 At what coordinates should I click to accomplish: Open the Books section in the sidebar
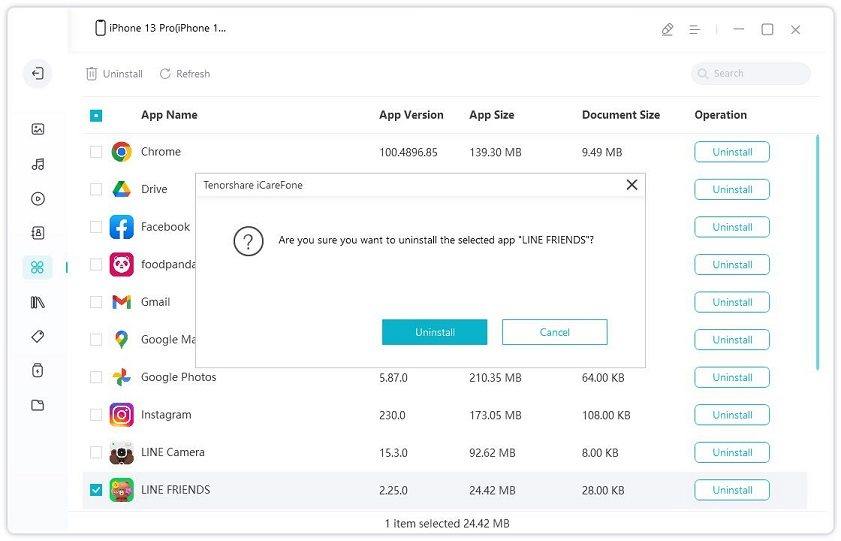pos(37,302)
